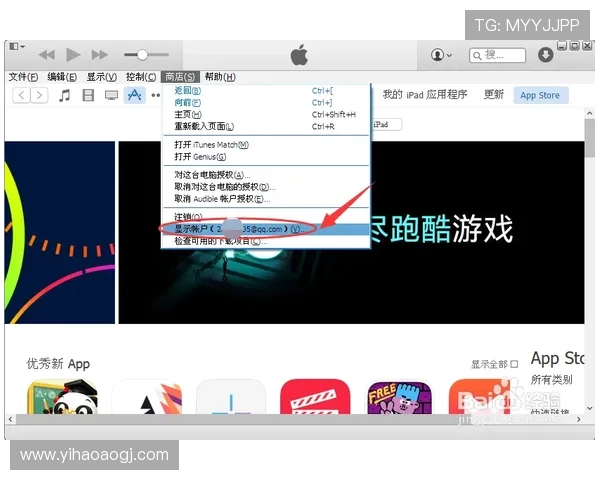This screenshot has width=600, height=480.
Task: Select the Apps library icon
Action: click(x=134, y=95)
